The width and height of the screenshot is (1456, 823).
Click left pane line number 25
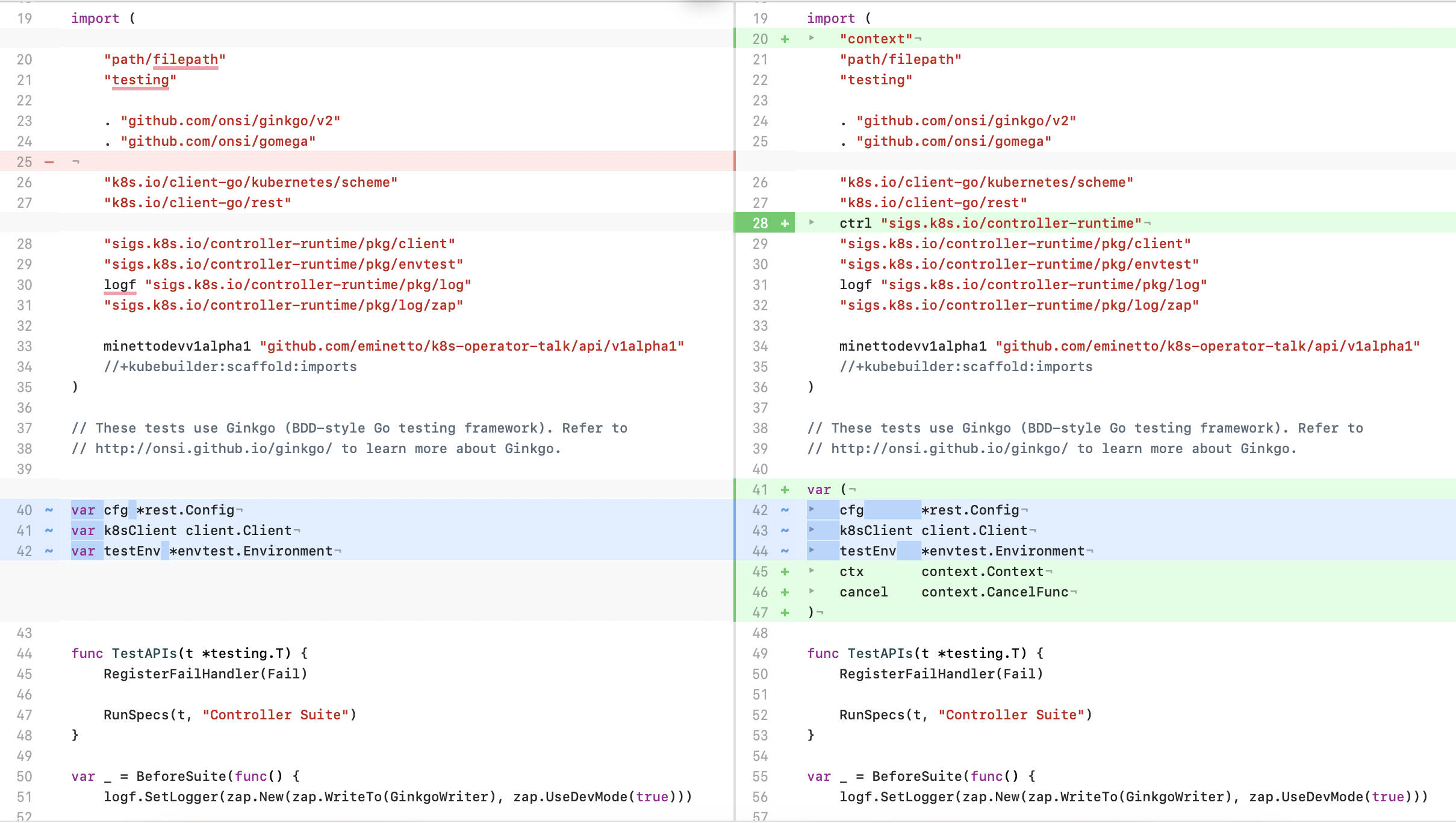pos(24,162)
